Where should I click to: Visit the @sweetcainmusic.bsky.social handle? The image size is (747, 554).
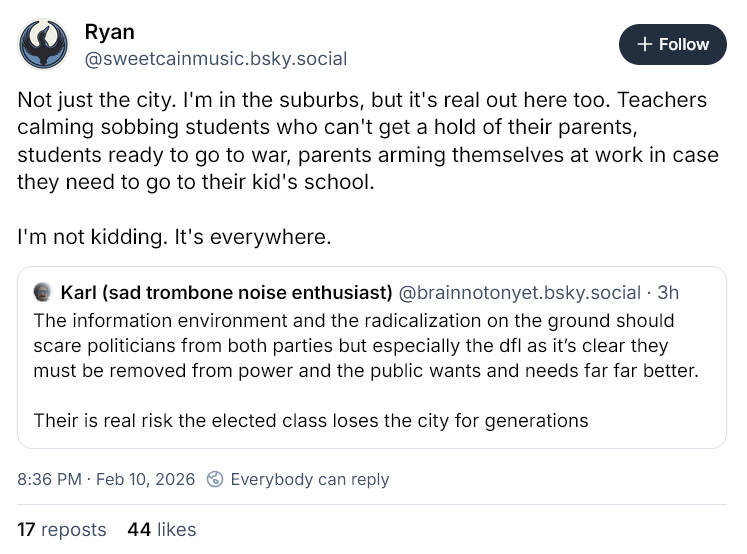(215, 59)
